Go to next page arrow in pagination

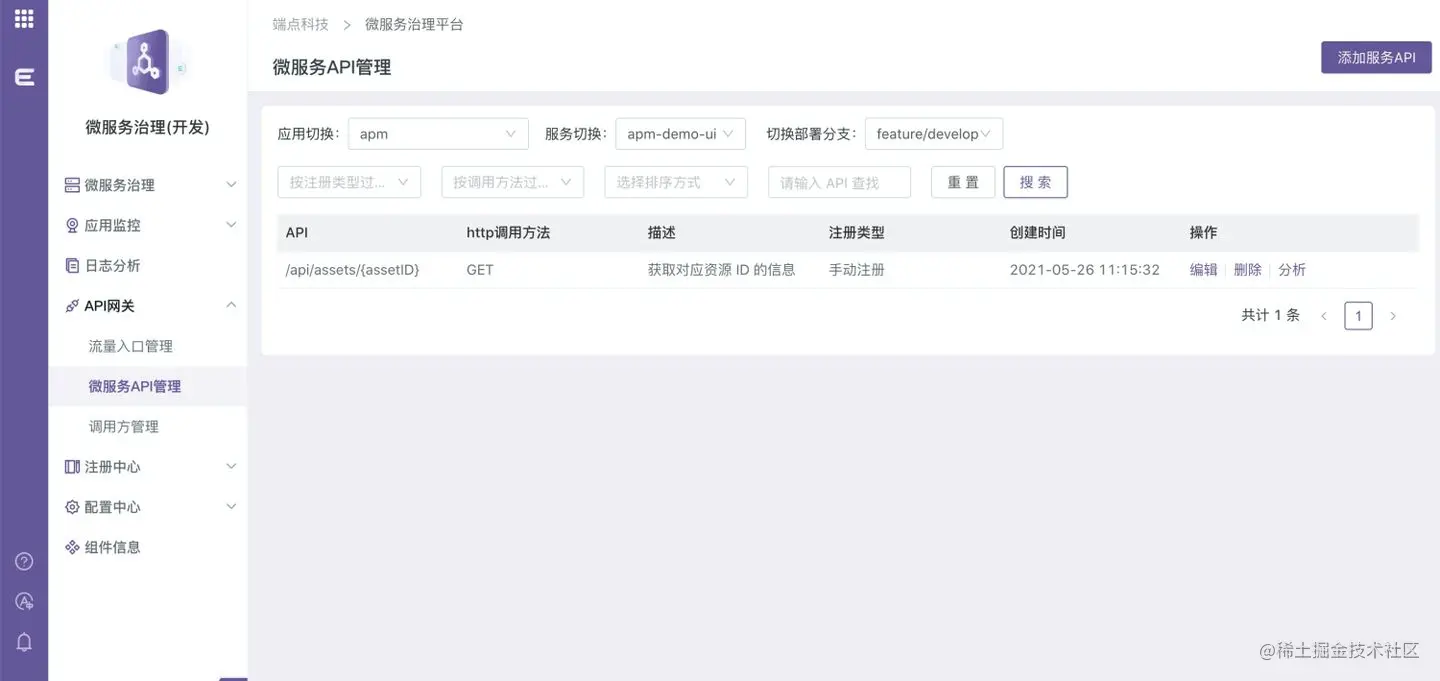pyautogui.click(x=1393, y=316)
